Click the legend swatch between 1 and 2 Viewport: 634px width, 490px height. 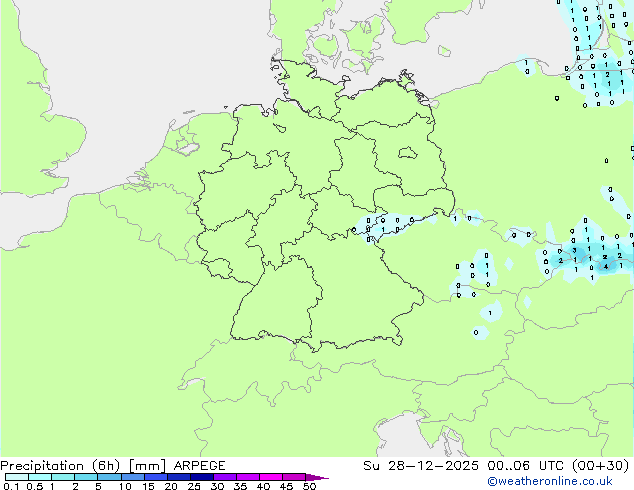(63, 477)
